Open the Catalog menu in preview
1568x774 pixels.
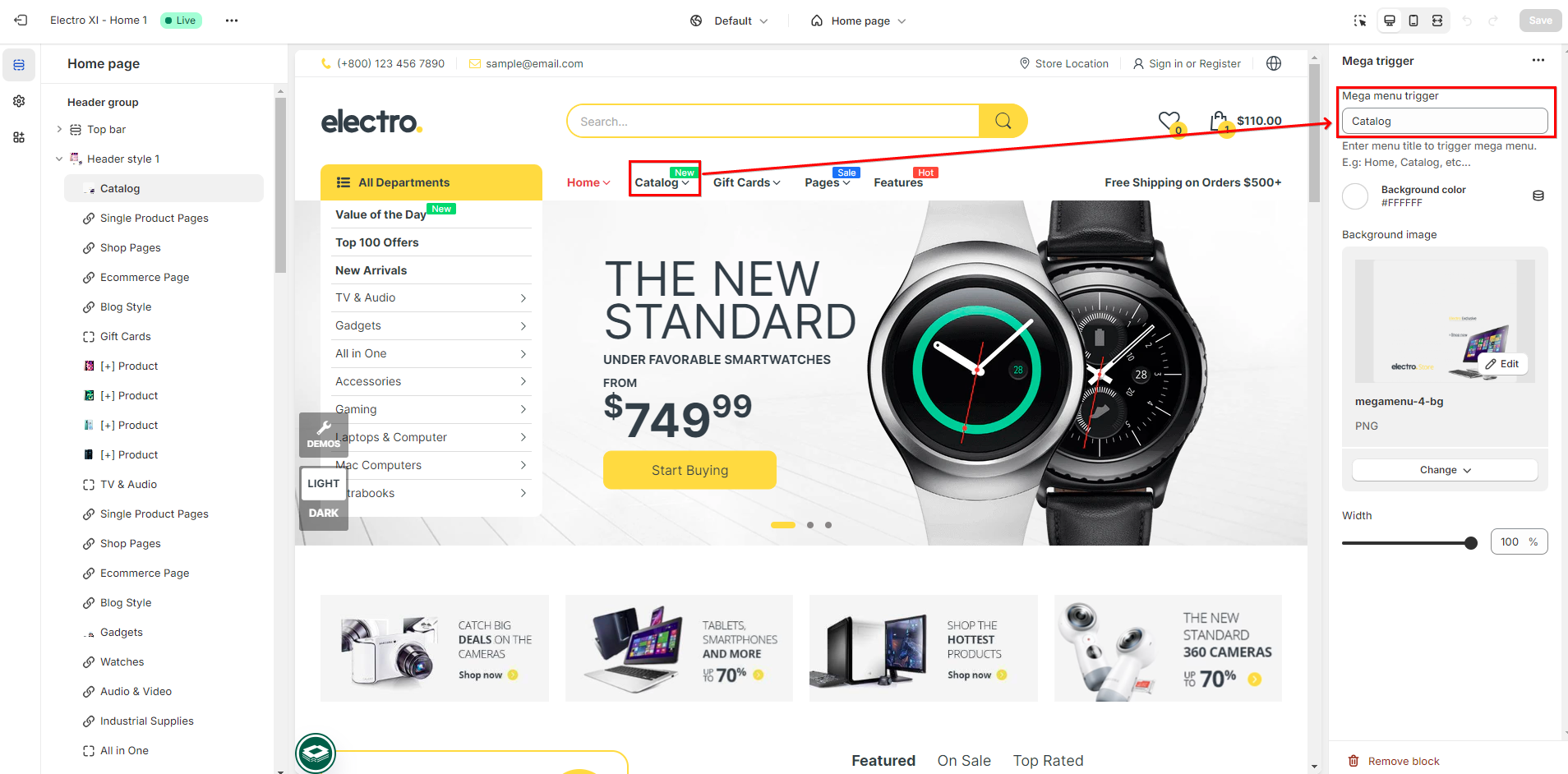(x=662, y=182)
